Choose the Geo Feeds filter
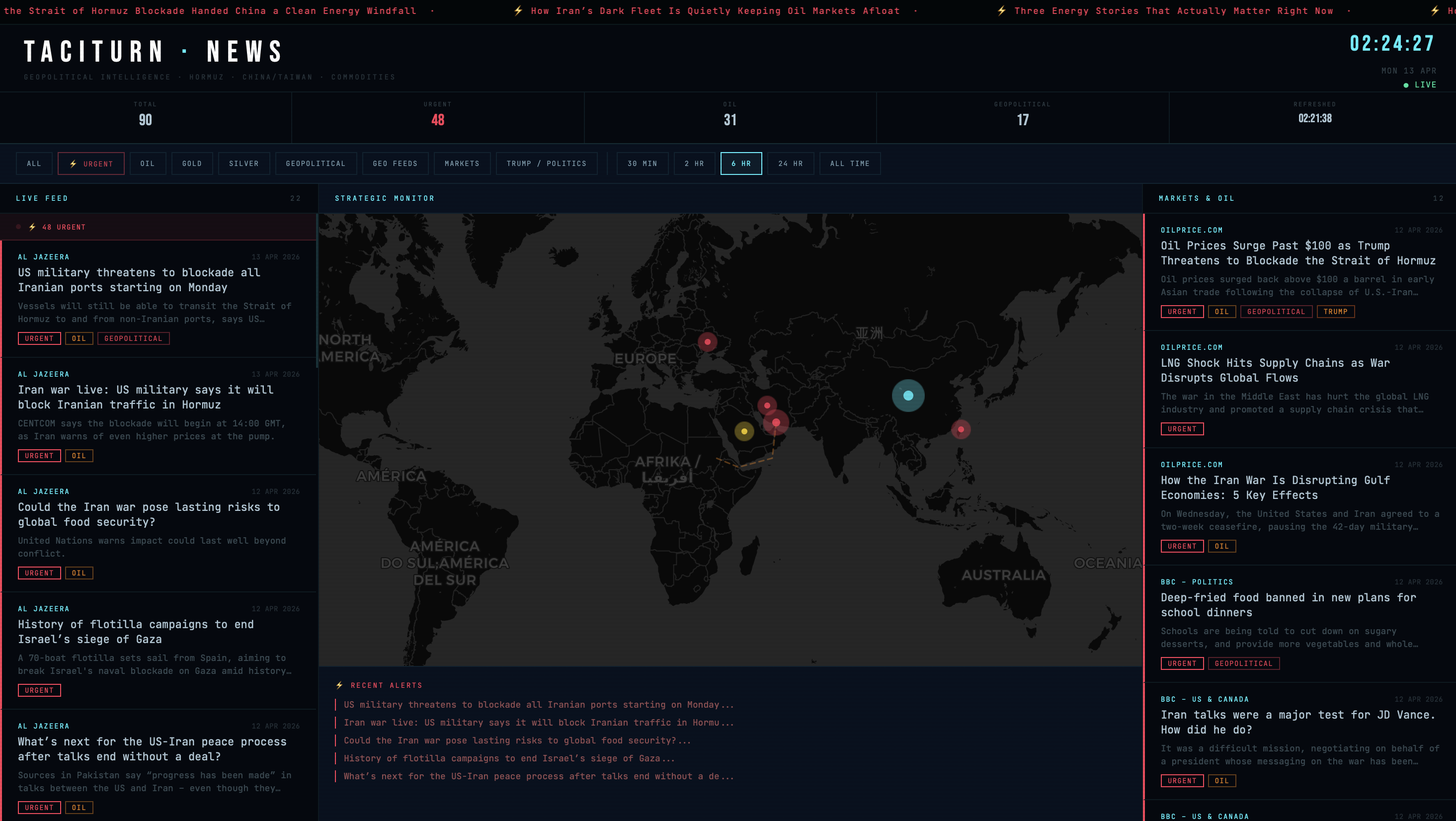The image size is (1456, 821). tap(395, 164)
